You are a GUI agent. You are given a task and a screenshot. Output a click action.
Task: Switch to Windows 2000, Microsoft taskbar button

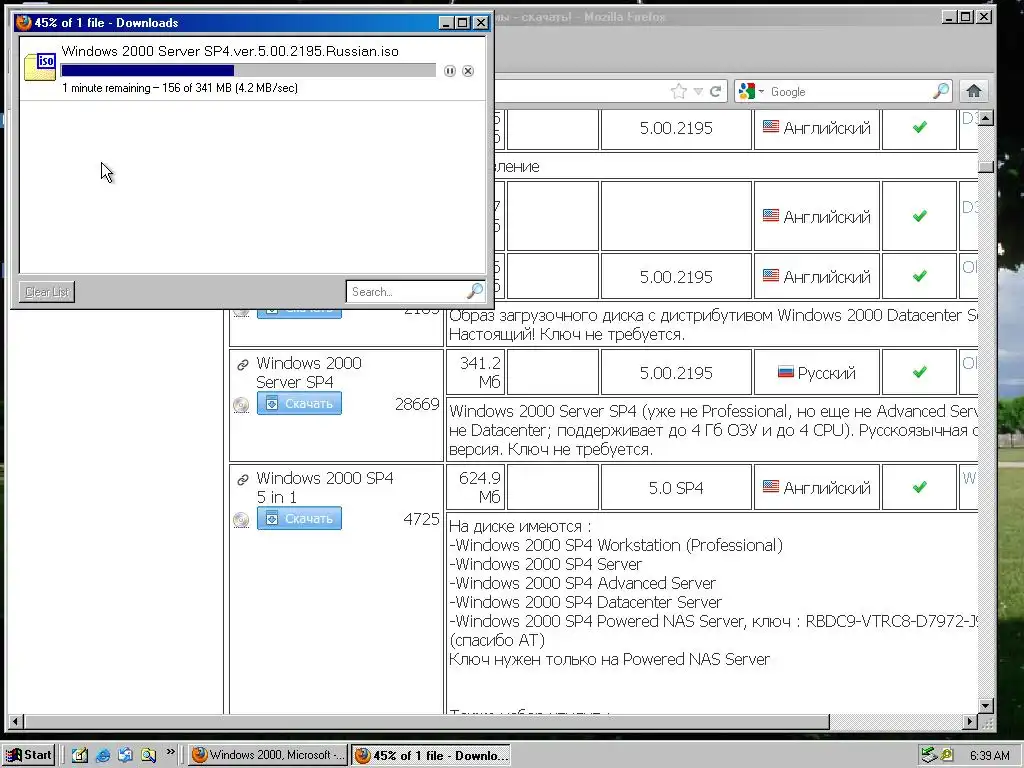tap(268, 755)
